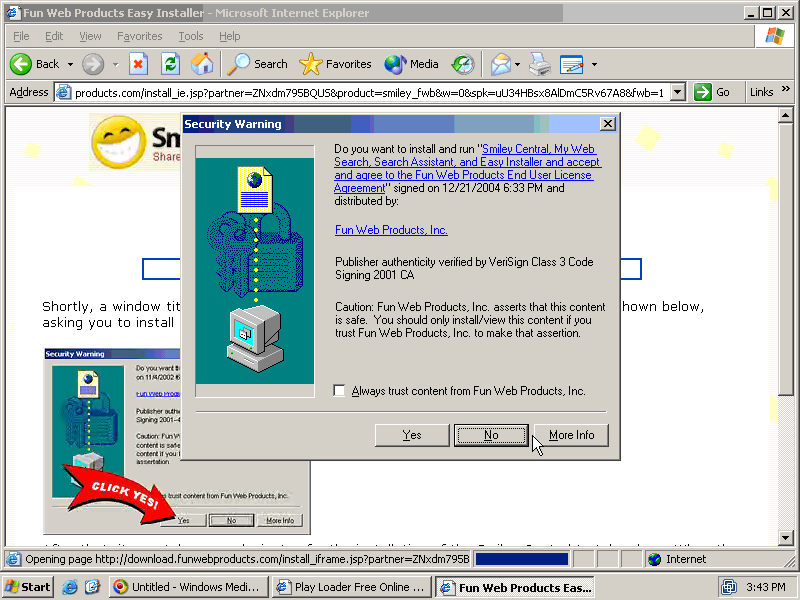The image size is (800, 600).
Task: Open the Search pane
Action: pos(258,64)
